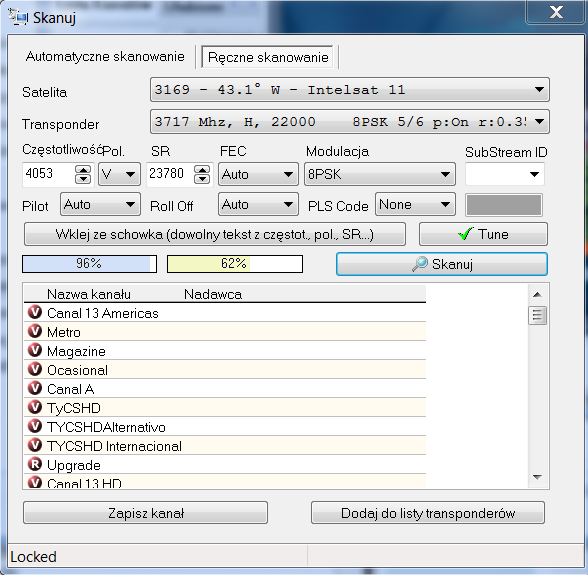Click V icon beside TYCSHDAlternativo
The height and width of the screenshot is (575, 588).
pos(35,426)
